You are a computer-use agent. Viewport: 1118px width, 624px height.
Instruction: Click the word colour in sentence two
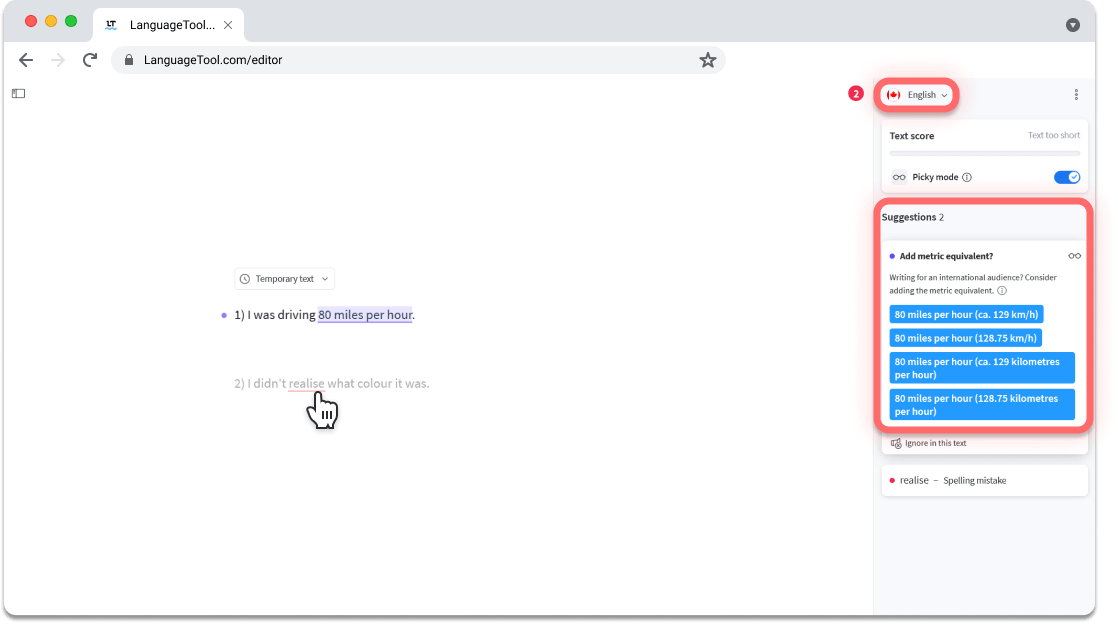click(374, 384)
